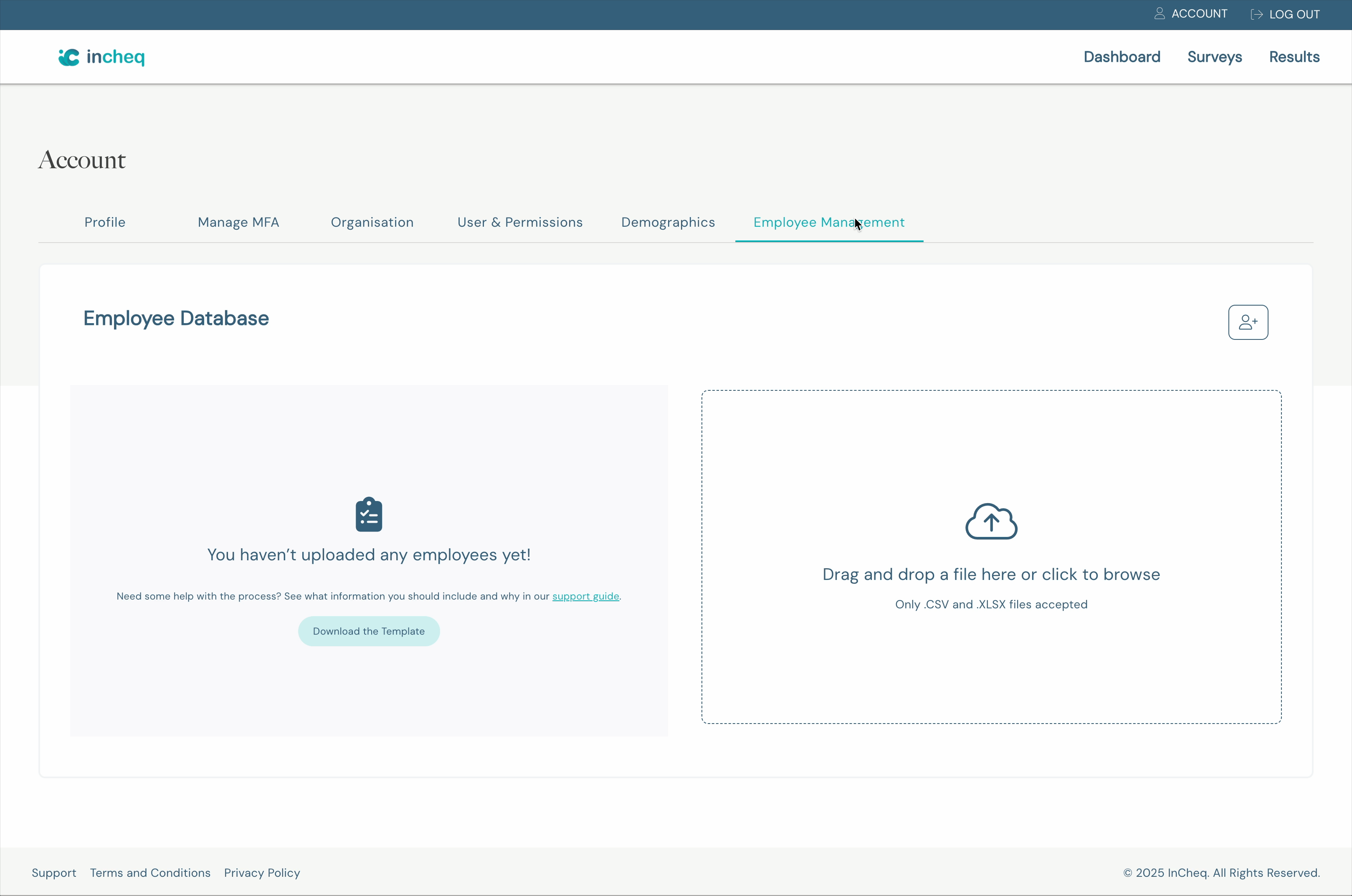
Task: Click 'You haven't uploaded any employees yet!' text
Action: (369, 555)
